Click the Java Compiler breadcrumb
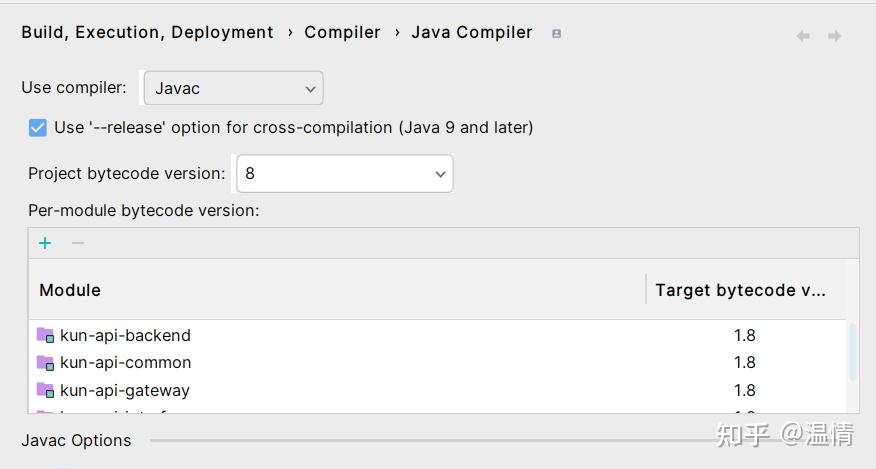Viewport: 876px width, 469px height. tap(471, 32)
